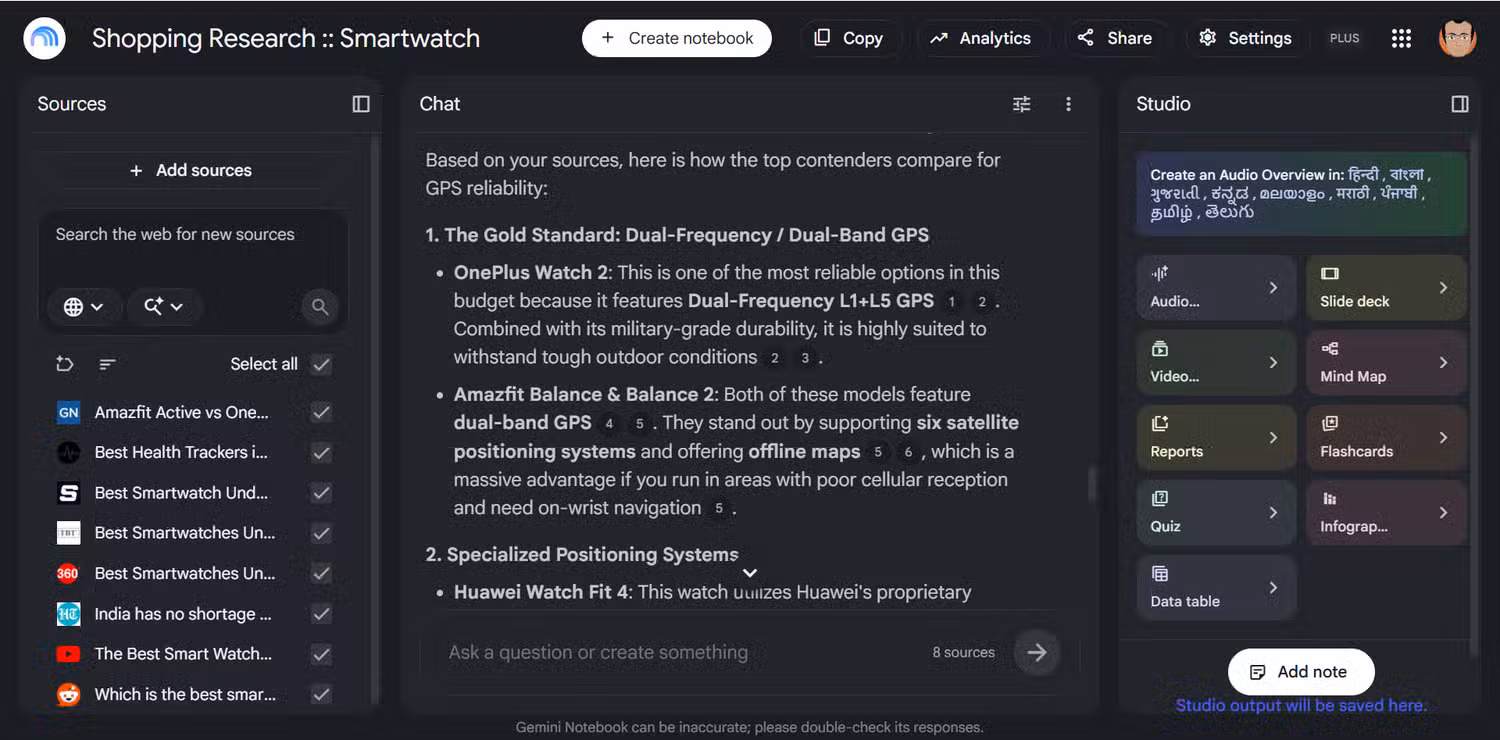Click the NotebookLM logo

coord(45,39)
